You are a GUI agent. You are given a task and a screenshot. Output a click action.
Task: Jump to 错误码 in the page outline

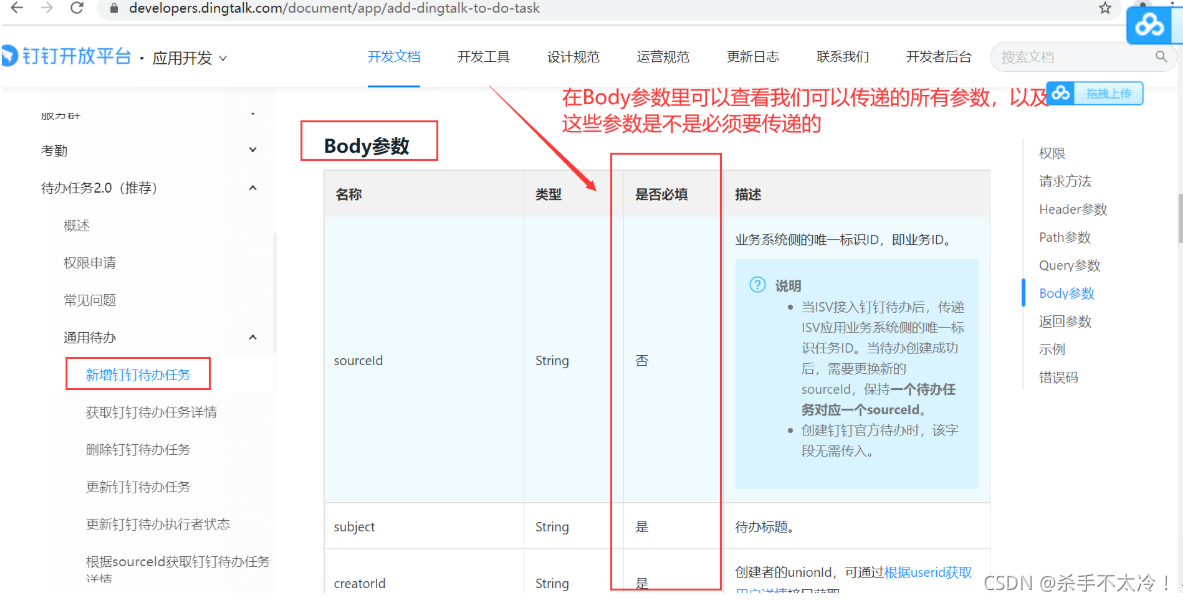[1059, 377]
